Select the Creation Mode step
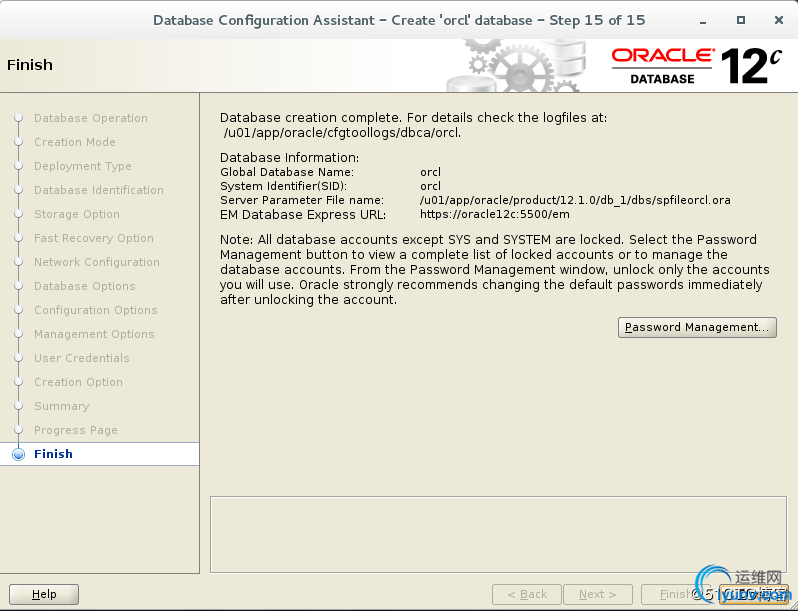Viewport: 798px width, 611px height. pyautogui.click(x=75, y=142)
